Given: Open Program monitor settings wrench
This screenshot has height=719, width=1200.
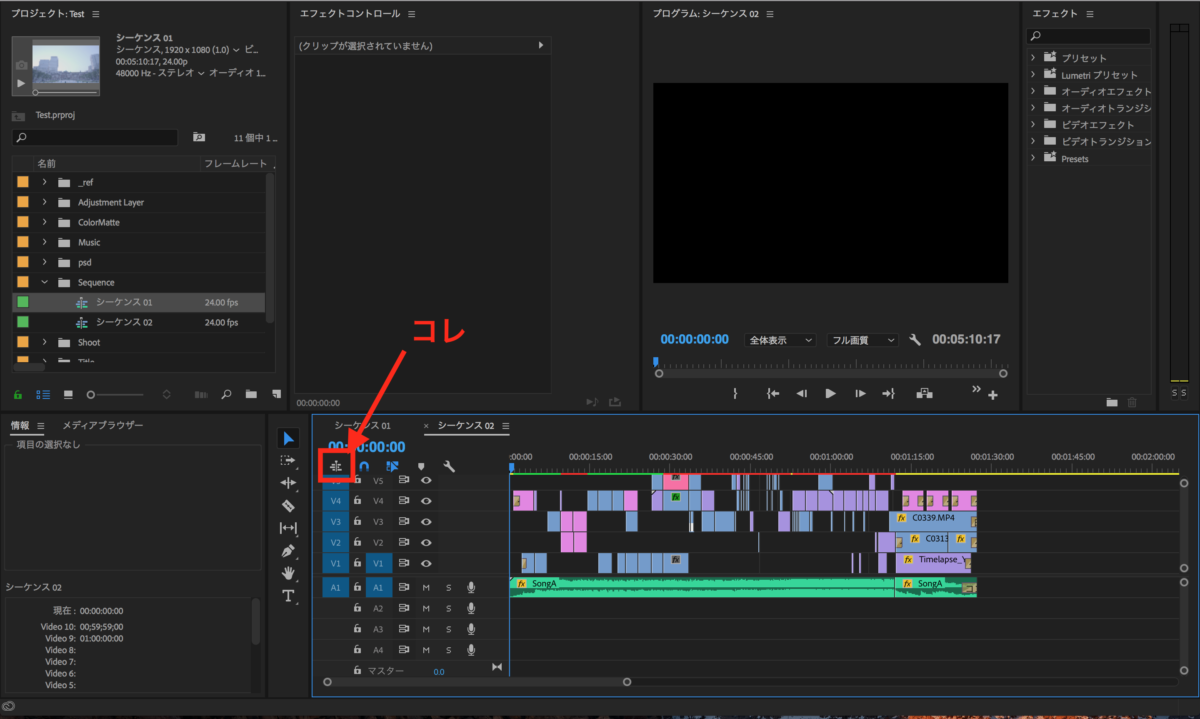Looking at the screenshot, I should (x=914, y=340).
